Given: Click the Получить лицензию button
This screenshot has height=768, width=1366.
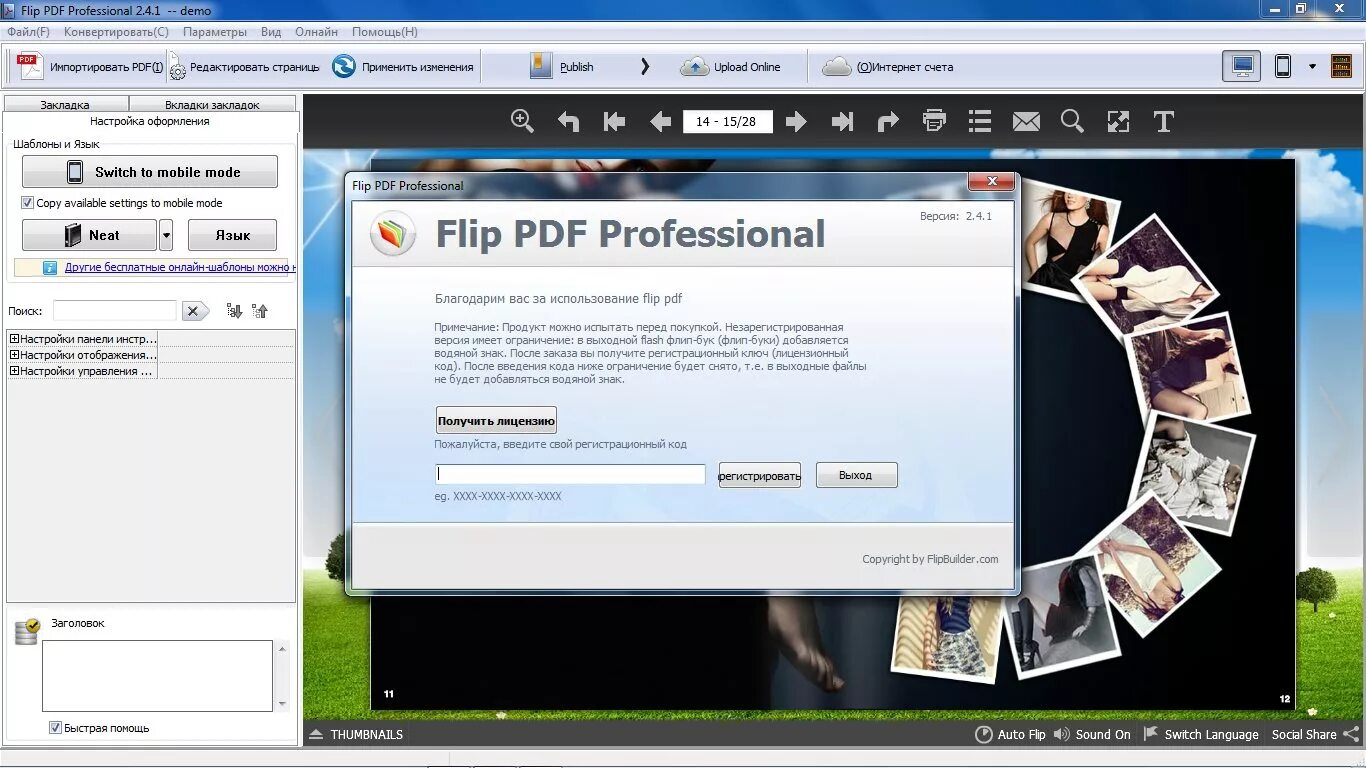Looking at the screenshot, I should point(496,420).
